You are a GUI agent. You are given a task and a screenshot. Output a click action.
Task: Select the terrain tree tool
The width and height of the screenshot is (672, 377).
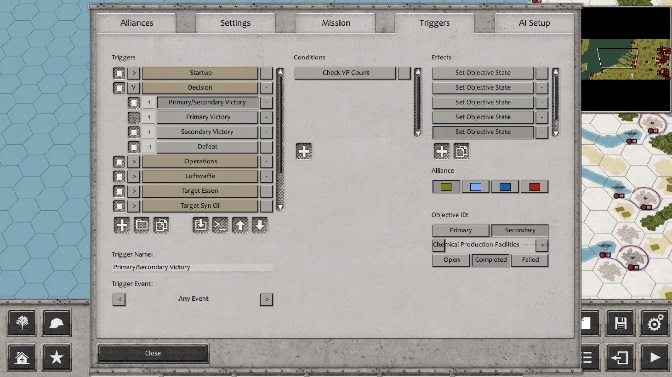[x=22, y=323]
